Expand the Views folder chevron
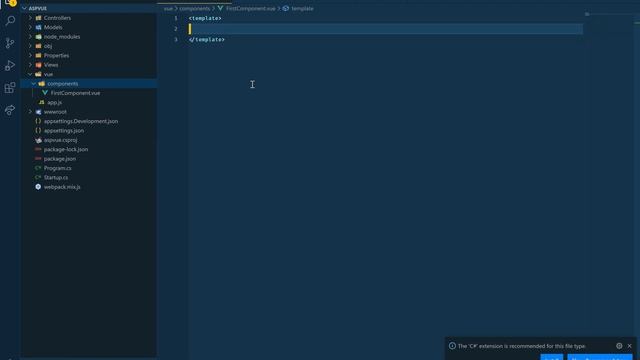The image size is (640, 360). coord(30,65)
